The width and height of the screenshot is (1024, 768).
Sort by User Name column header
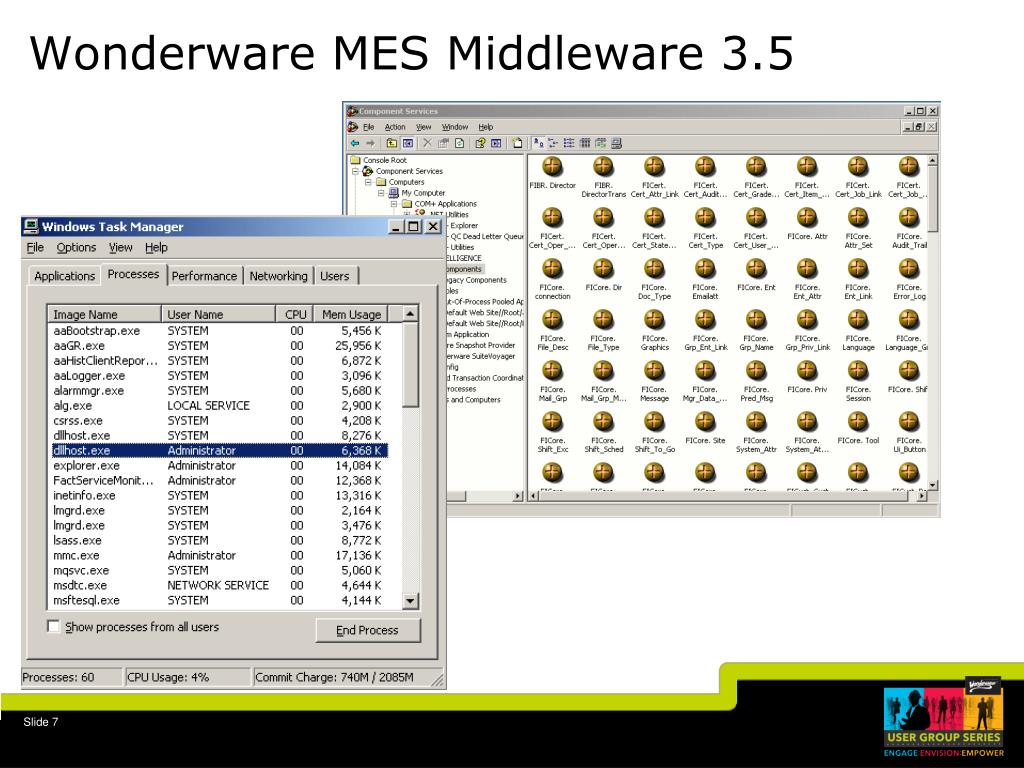pyautogui.click(x=218, y=314)
